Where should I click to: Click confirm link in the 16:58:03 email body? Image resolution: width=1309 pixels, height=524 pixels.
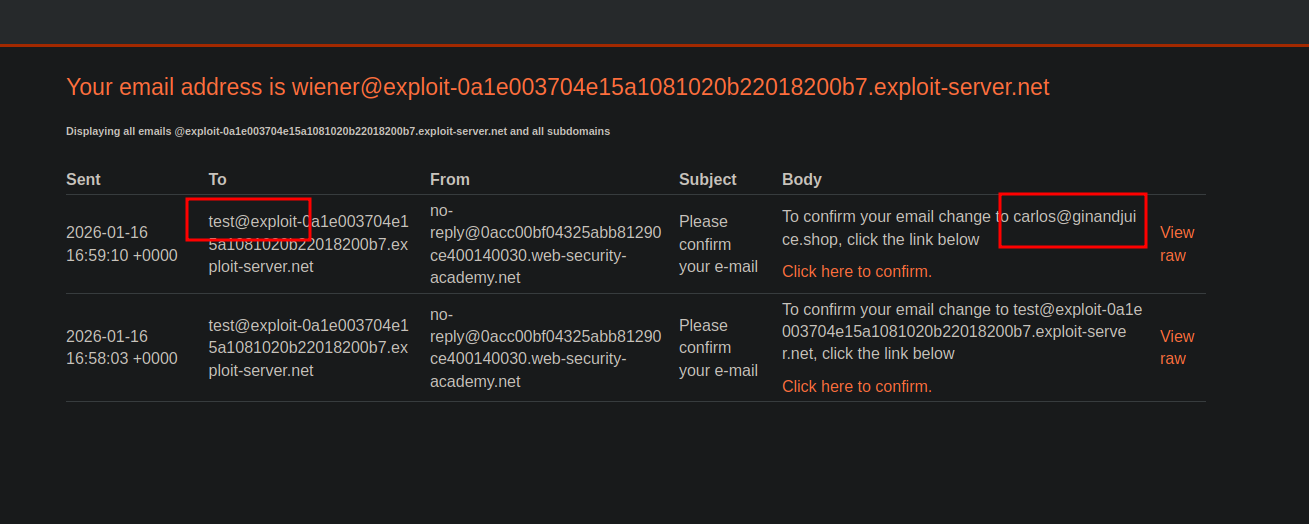click(x=856, y=386)
